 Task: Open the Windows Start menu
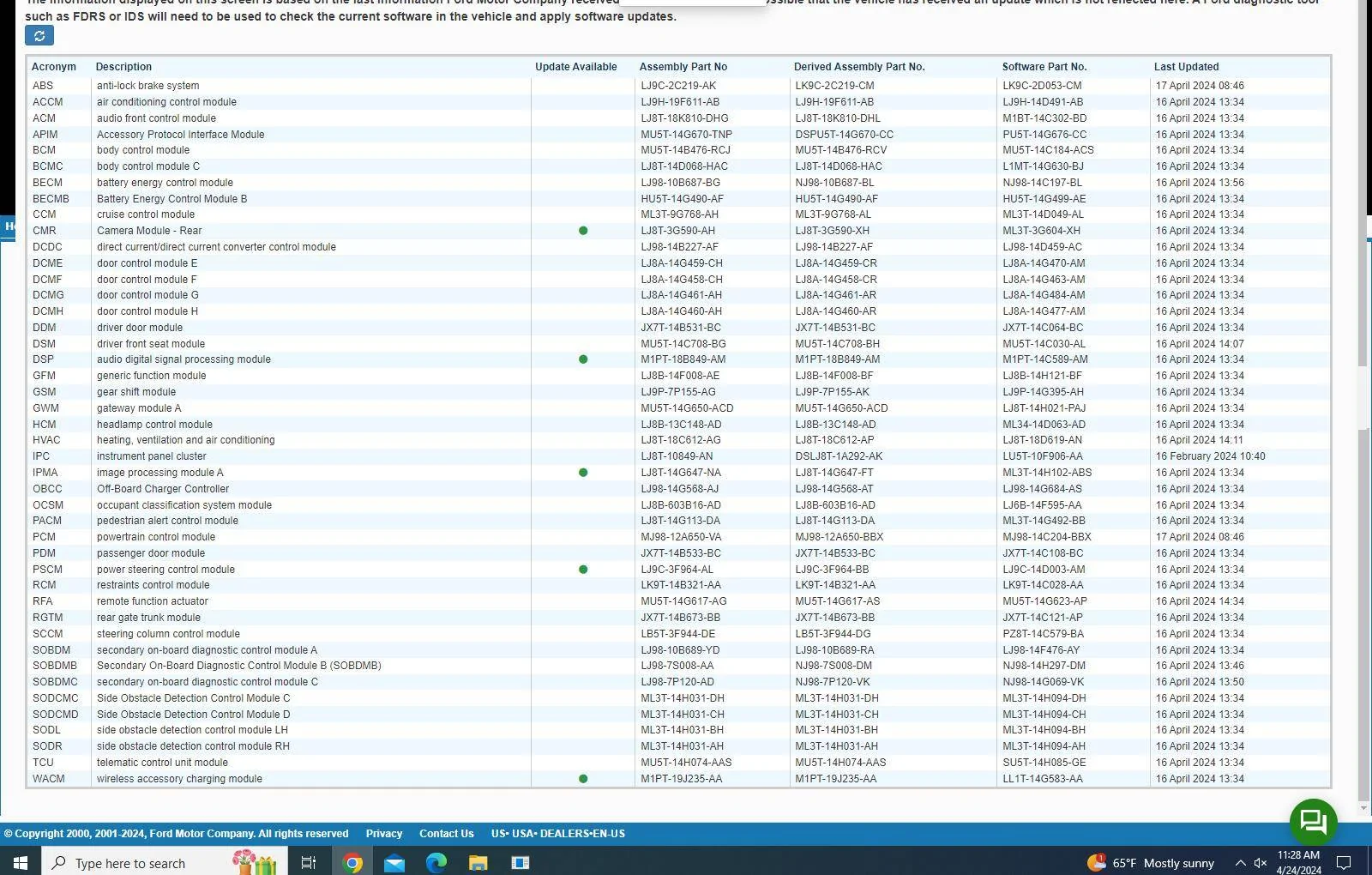(21, 862)
